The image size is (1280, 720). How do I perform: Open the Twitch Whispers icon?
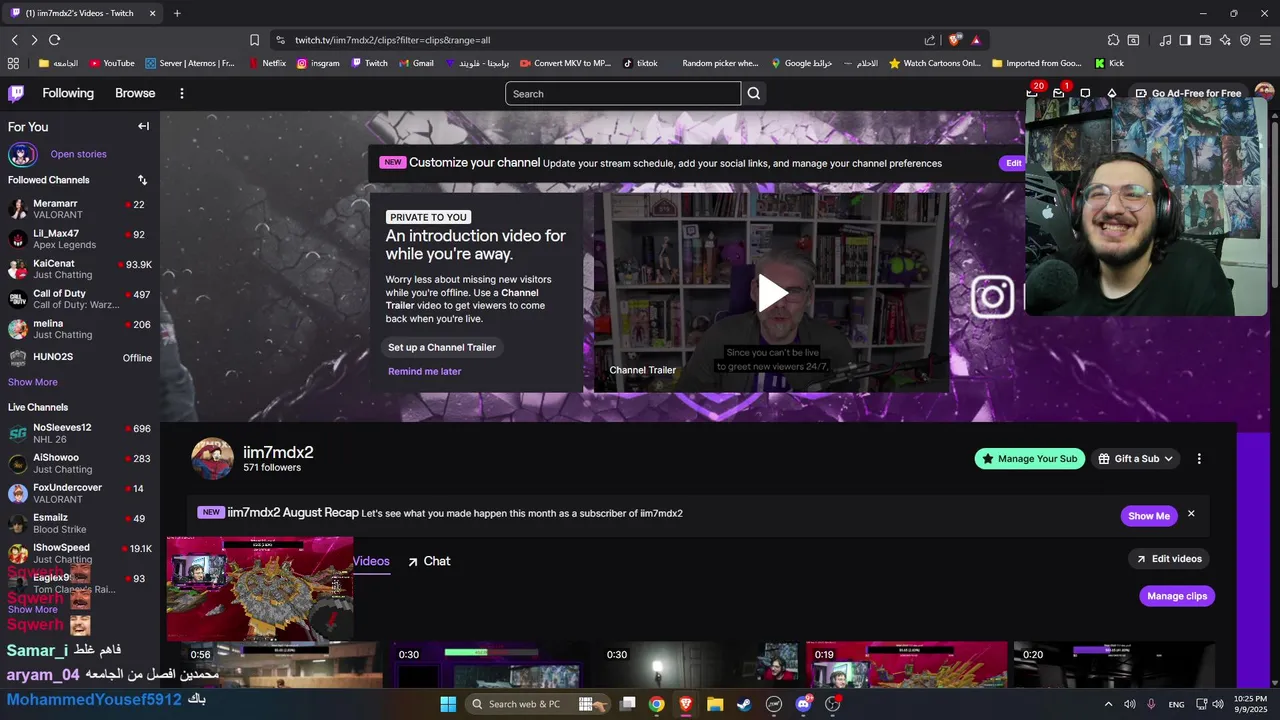[x=1085, y=93]
